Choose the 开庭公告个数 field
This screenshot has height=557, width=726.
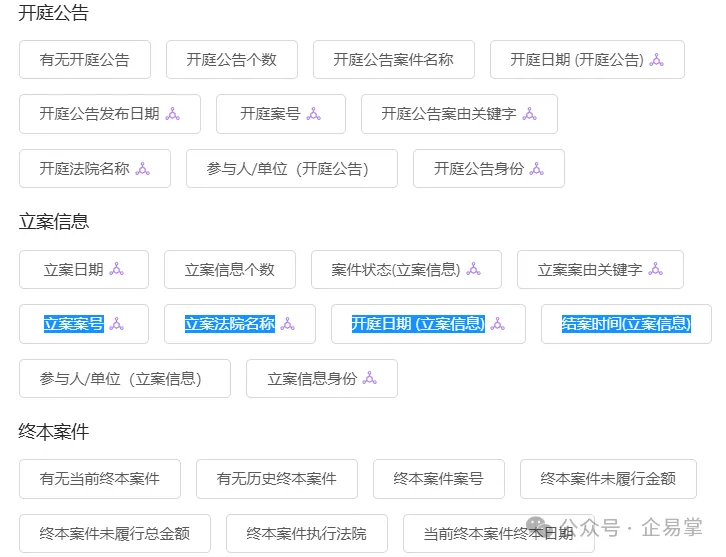232,60
